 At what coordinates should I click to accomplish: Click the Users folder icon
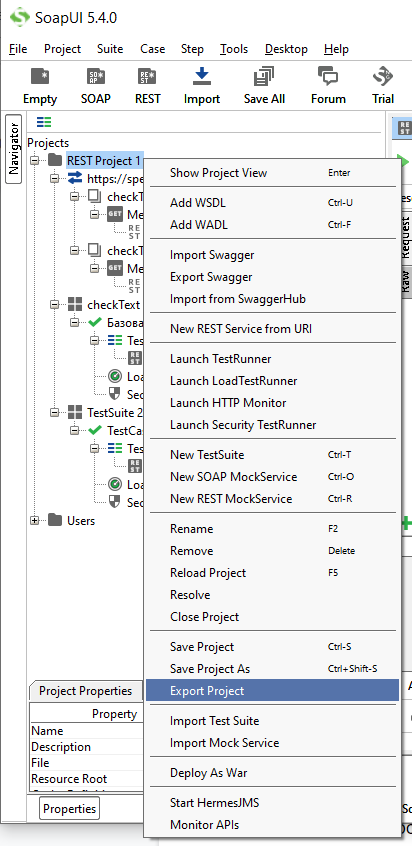point(55,521)
